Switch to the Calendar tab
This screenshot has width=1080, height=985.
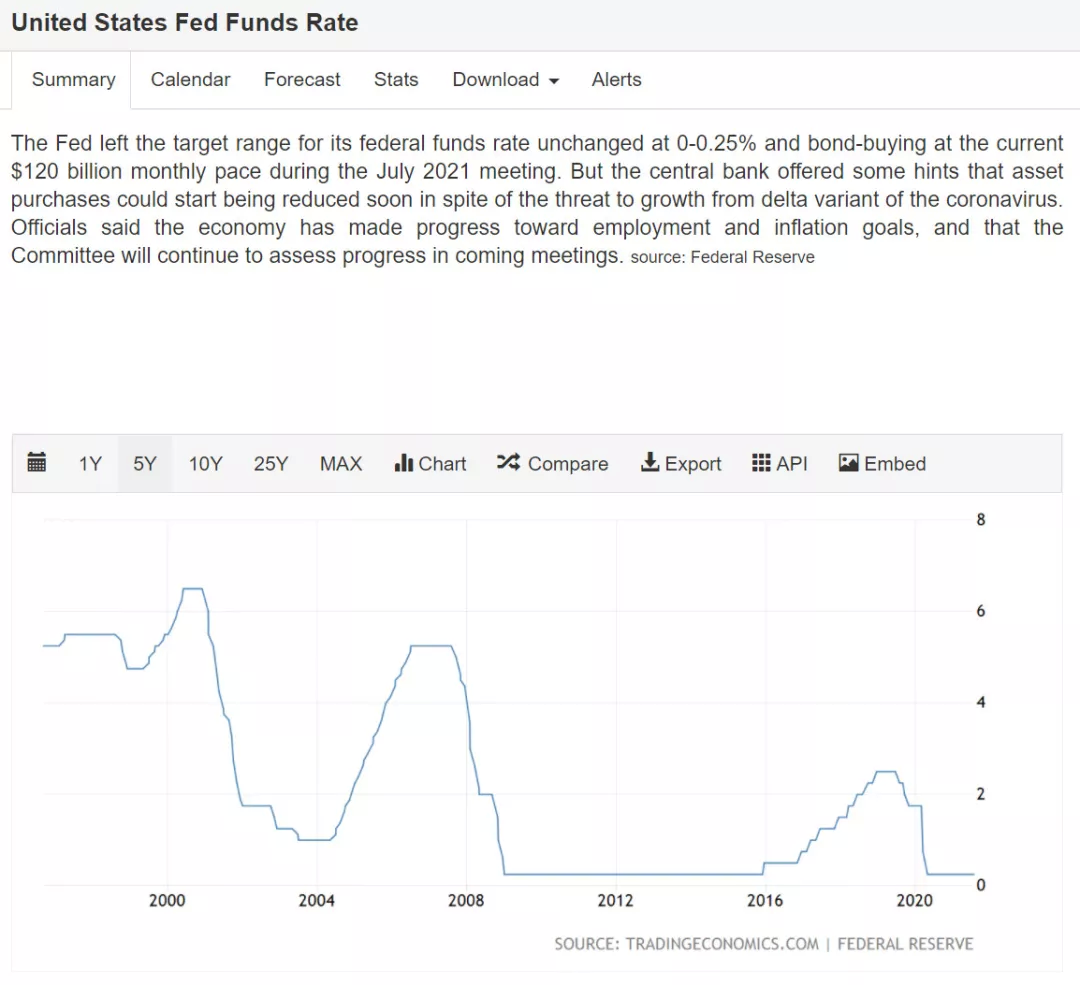click(x=190, y=80)
